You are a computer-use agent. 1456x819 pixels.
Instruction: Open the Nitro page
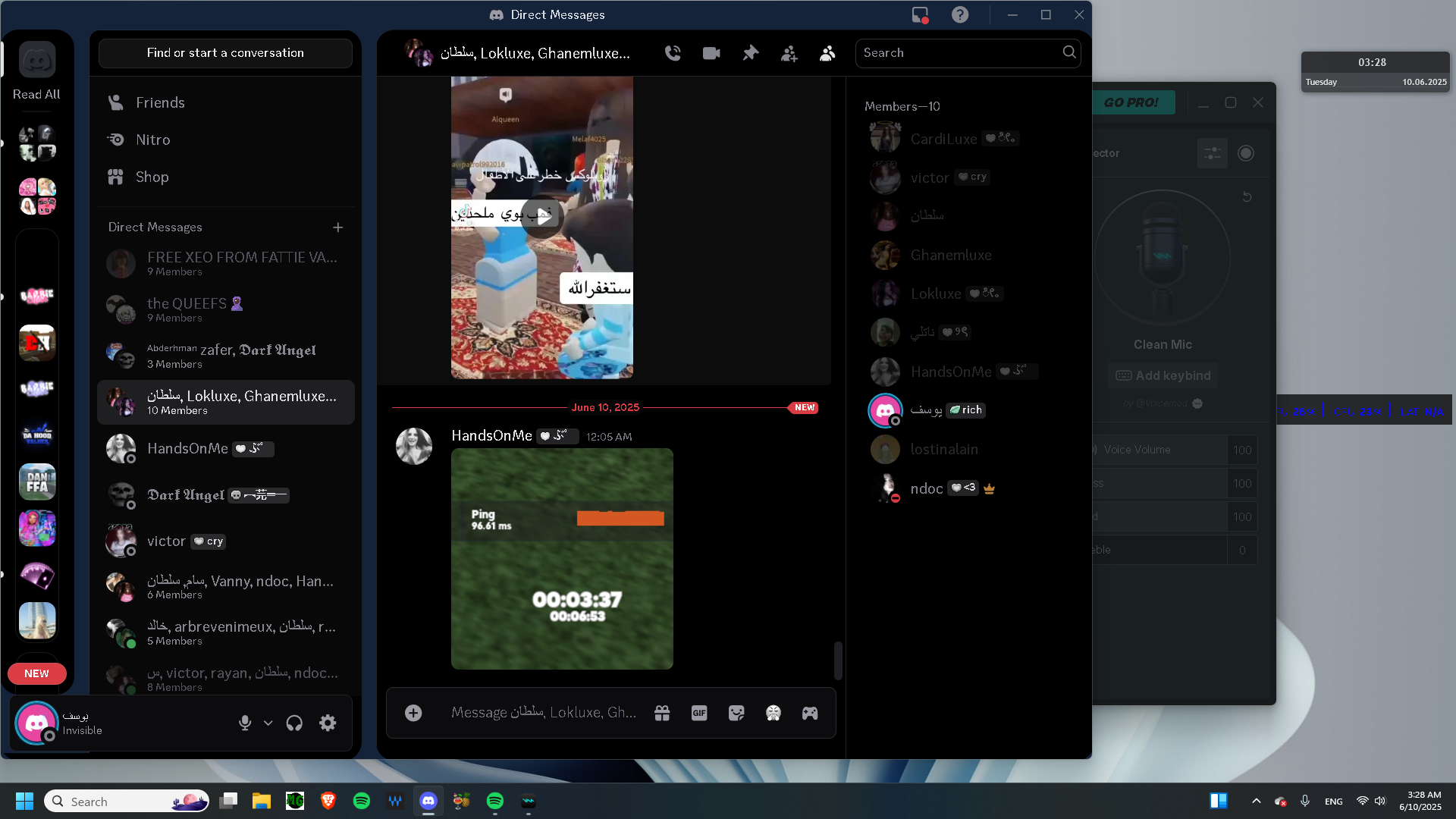pyautogui.click(x=152, y=140)
